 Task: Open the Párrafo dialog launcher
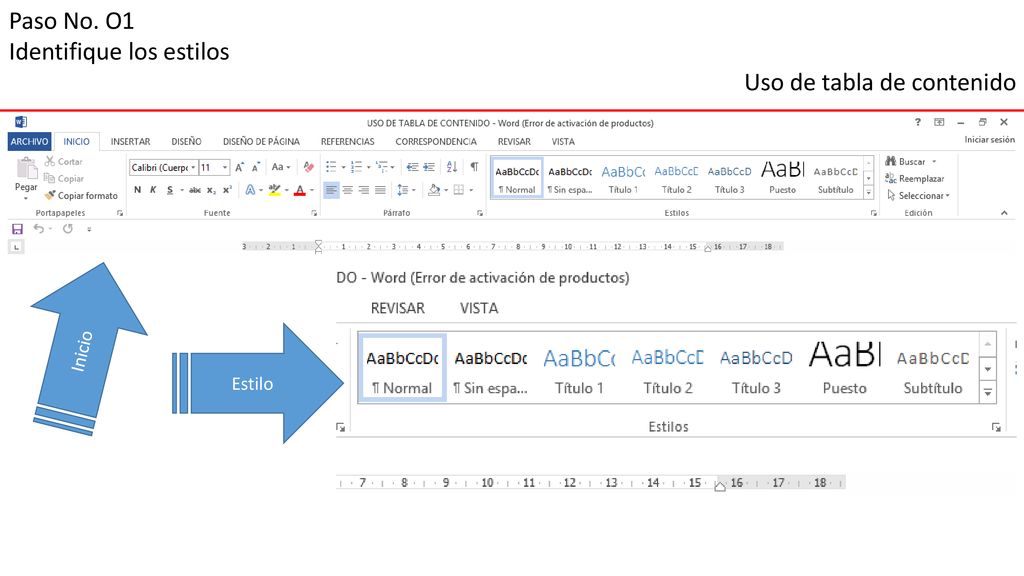pos(480,213)
